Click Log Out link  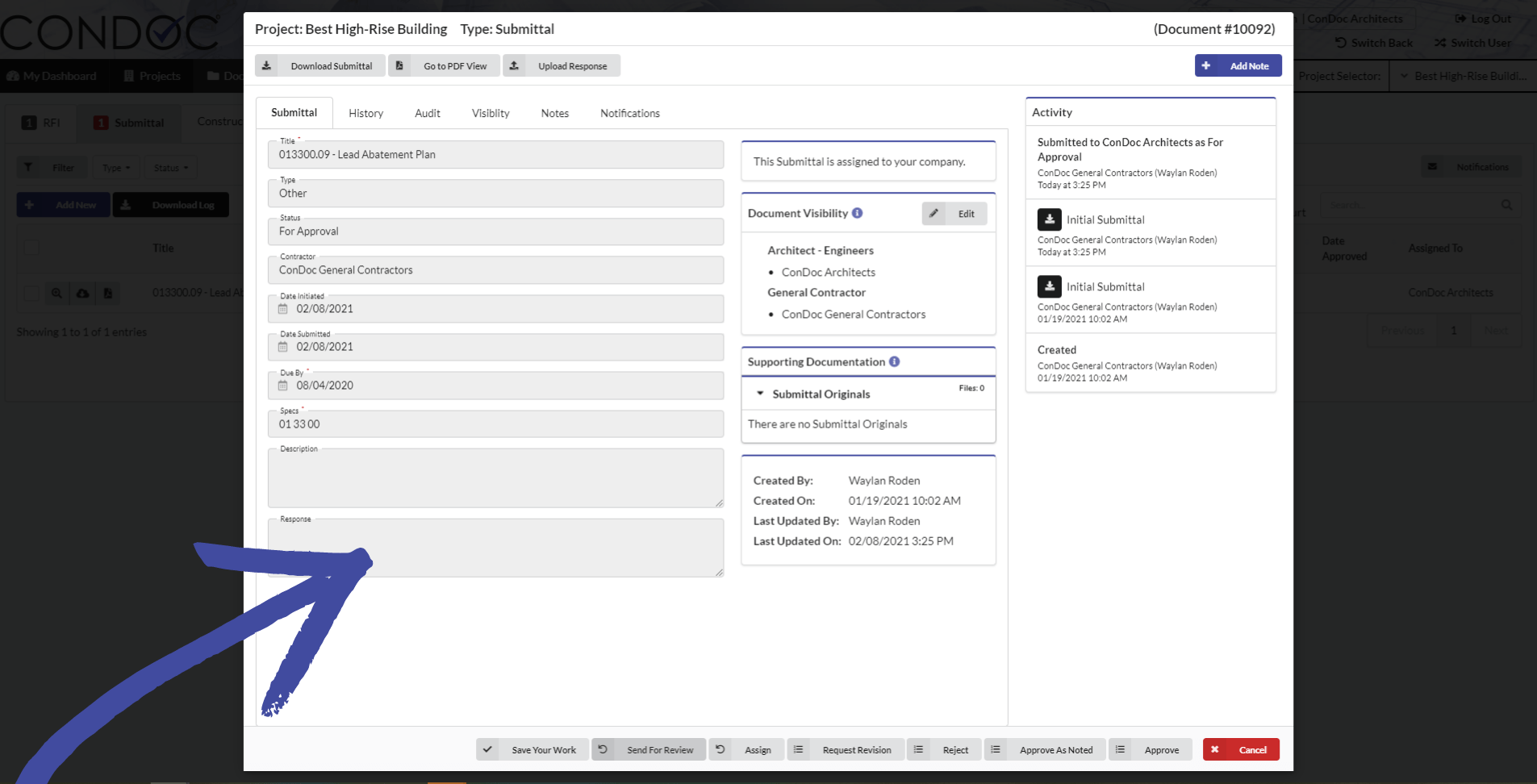[x=1483, y=19]
